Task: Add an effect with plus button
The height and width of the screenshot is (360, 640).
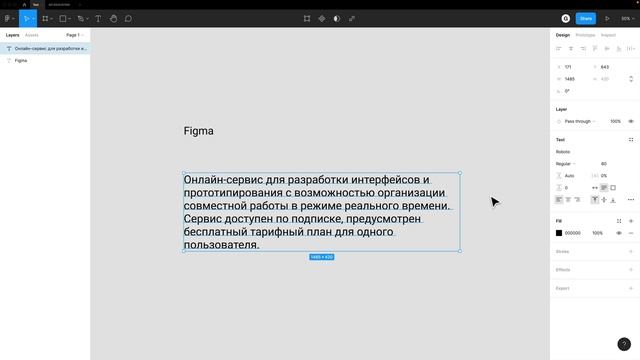Action: [631, 270]
